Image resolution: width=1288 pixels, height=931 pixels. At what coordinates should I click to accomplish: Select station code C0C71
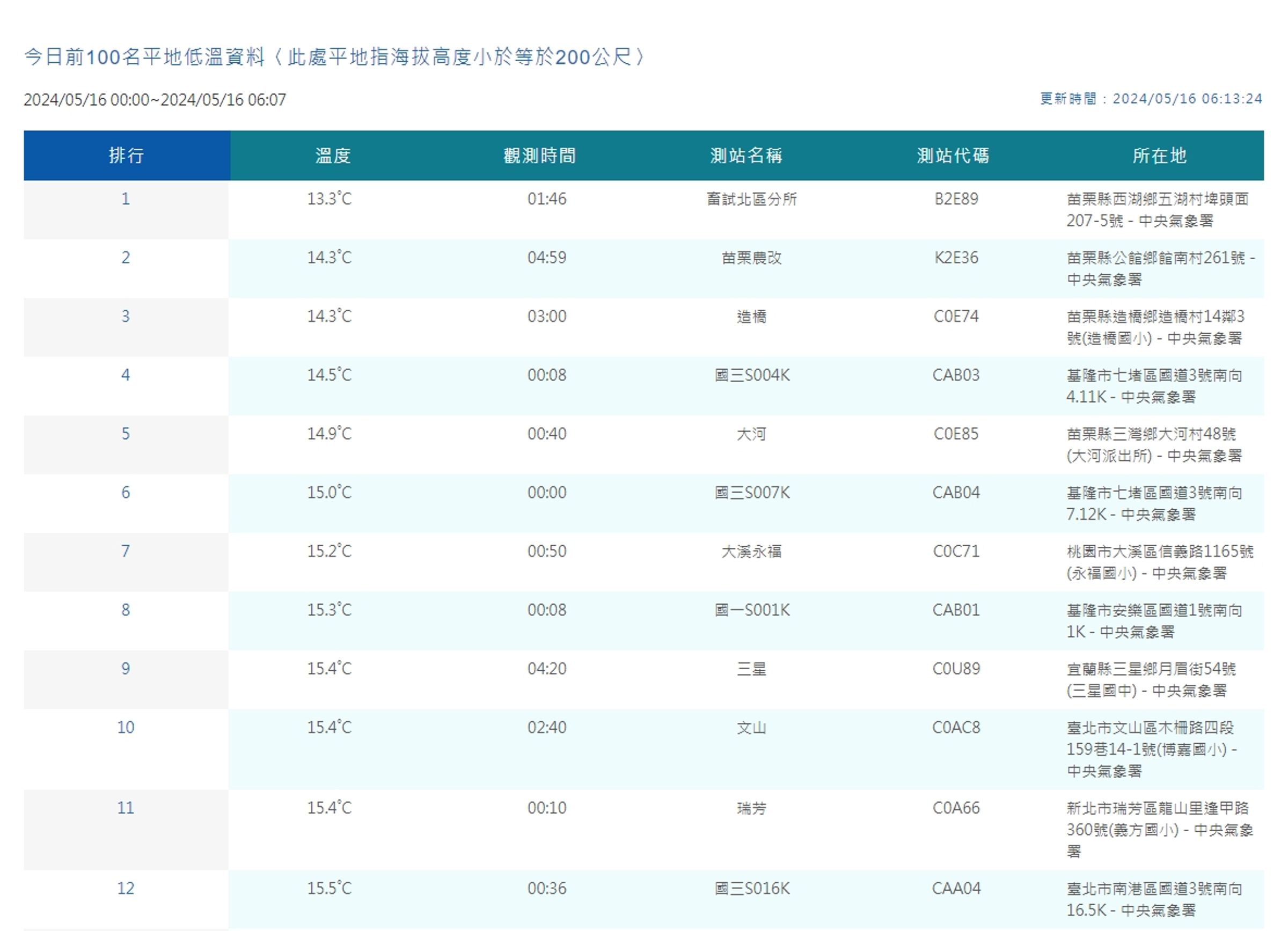956,552
